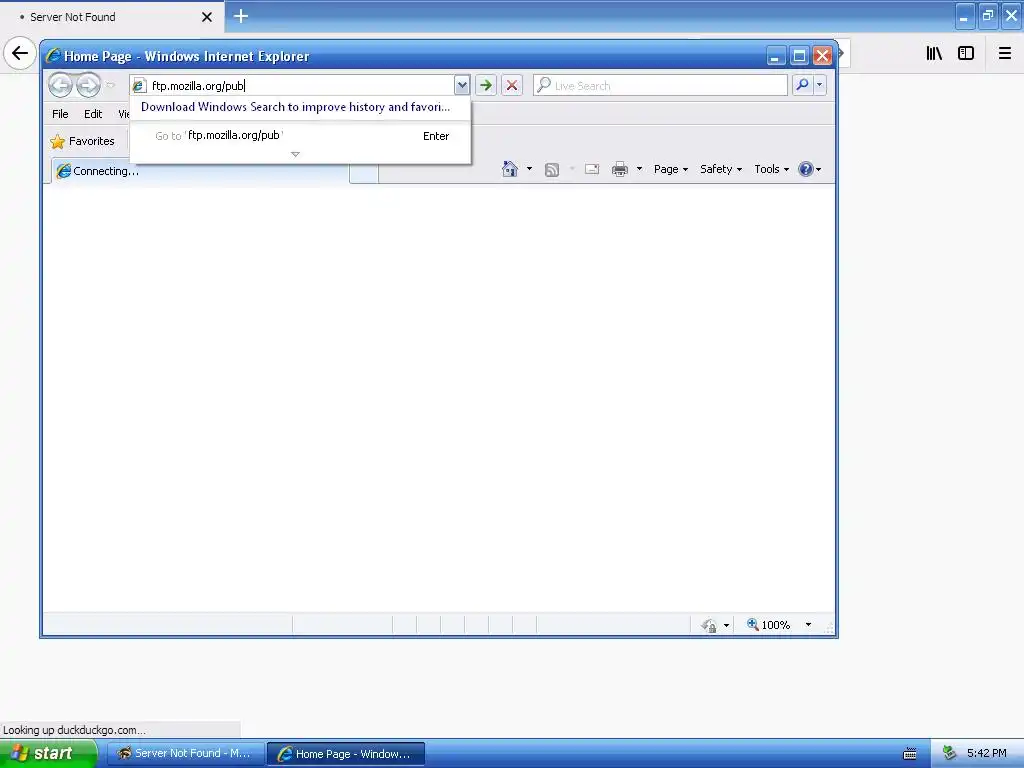Image resolution: width=1024 pixels, height=768 pixels.
Task: Open the search provider options dropdown
Action: click(819, 85)
